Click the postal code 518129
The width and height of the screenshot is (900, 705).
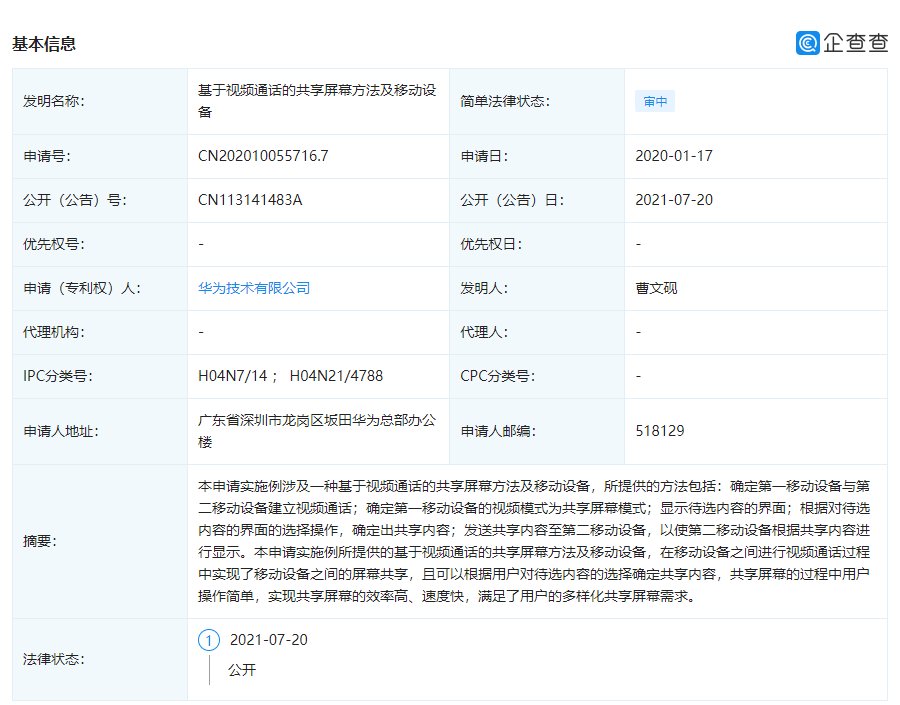[x=660, y=431]
